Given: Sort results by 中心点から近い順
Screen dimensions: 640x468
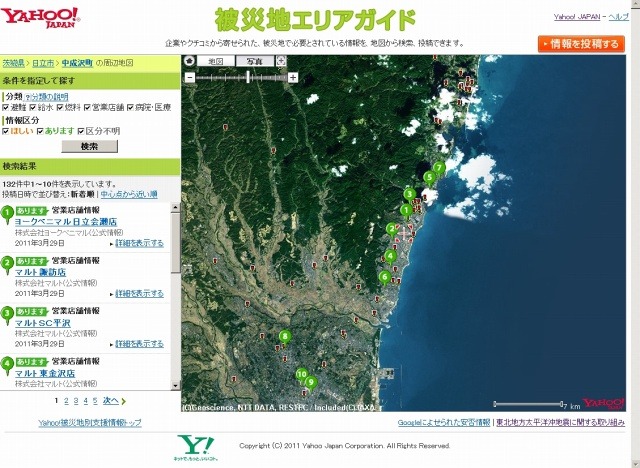Looking at the screenshot, I should click(x=129, y=194).
